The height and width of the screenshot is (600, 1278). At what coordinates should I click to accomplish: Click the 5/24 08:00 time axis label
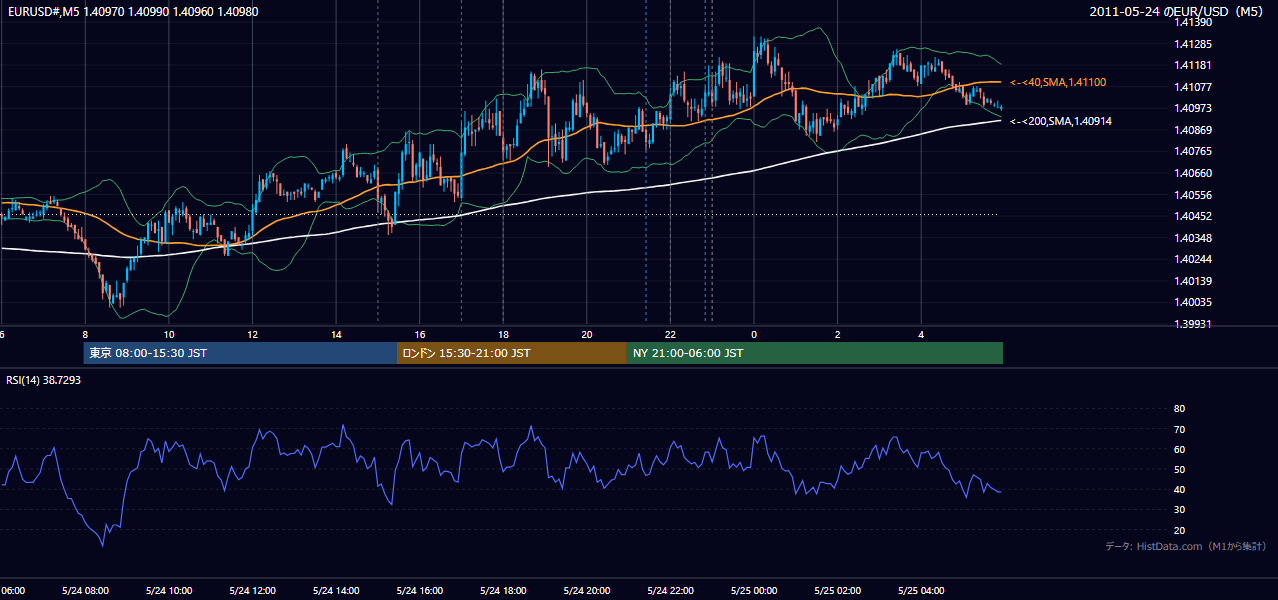85,590
